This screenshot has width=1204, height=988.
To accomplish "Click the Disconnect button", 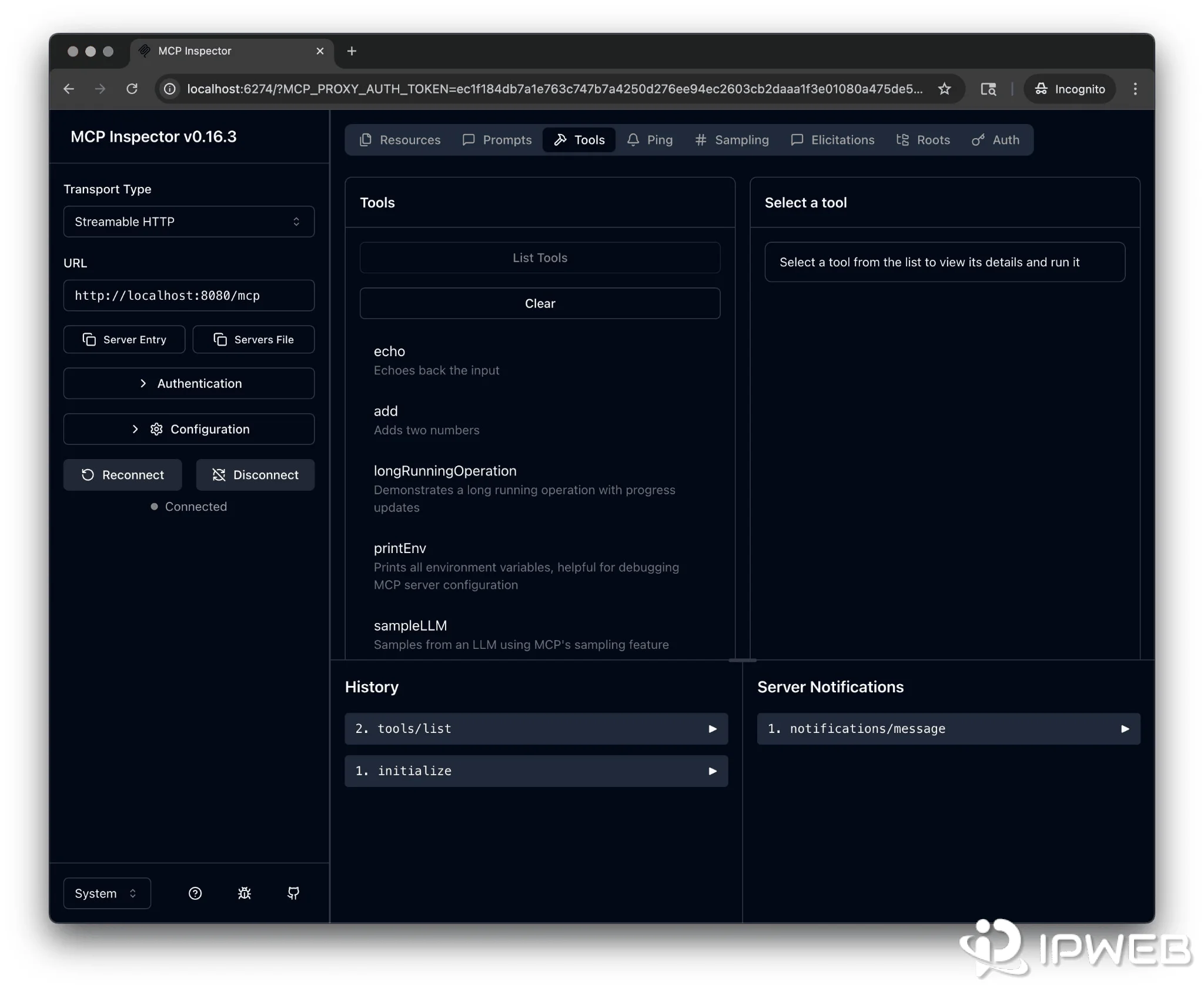I will tap(255, 475).
